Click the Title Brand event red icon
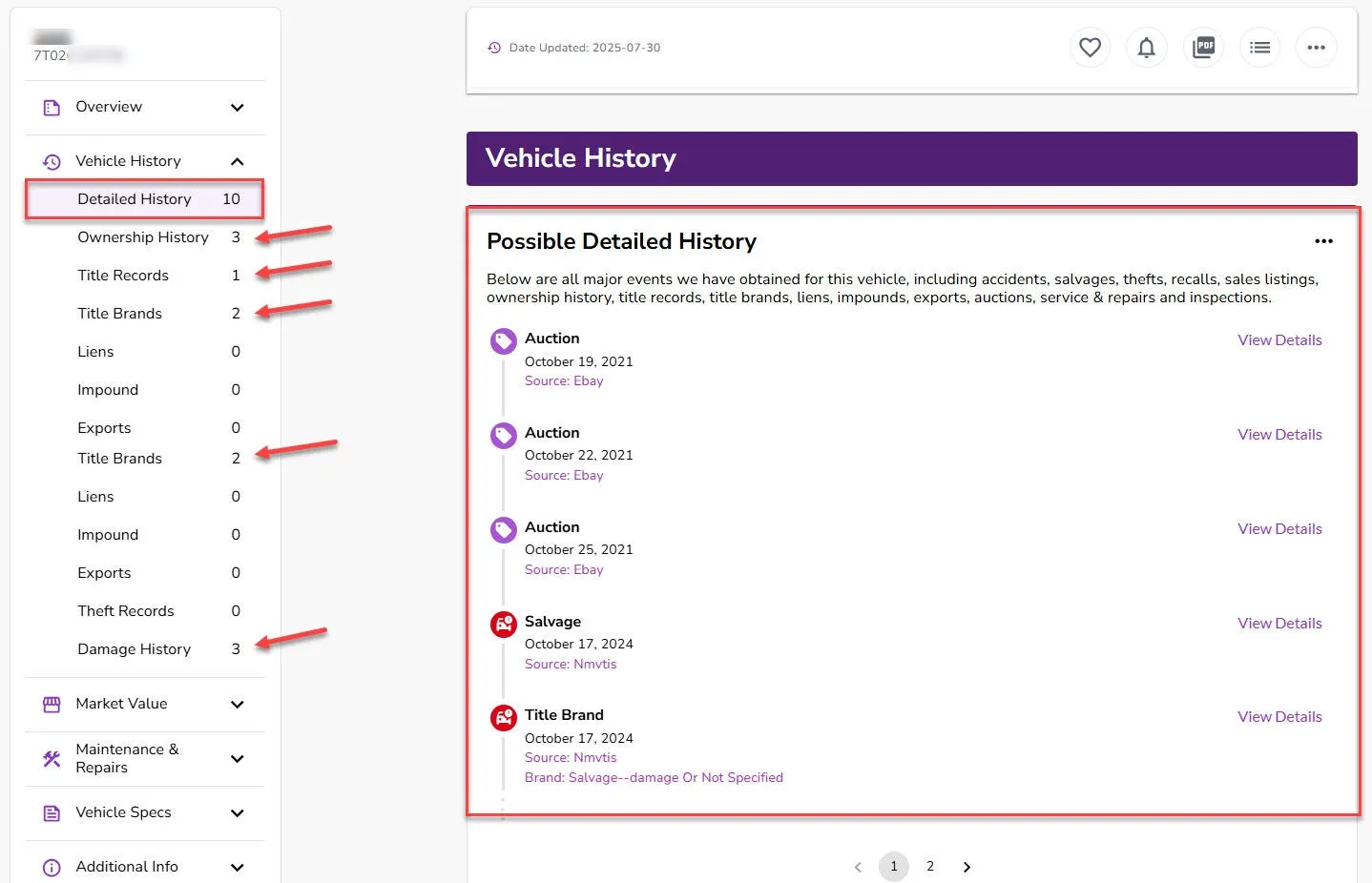This screenshot has height=883, width=1372. (503, 718)
